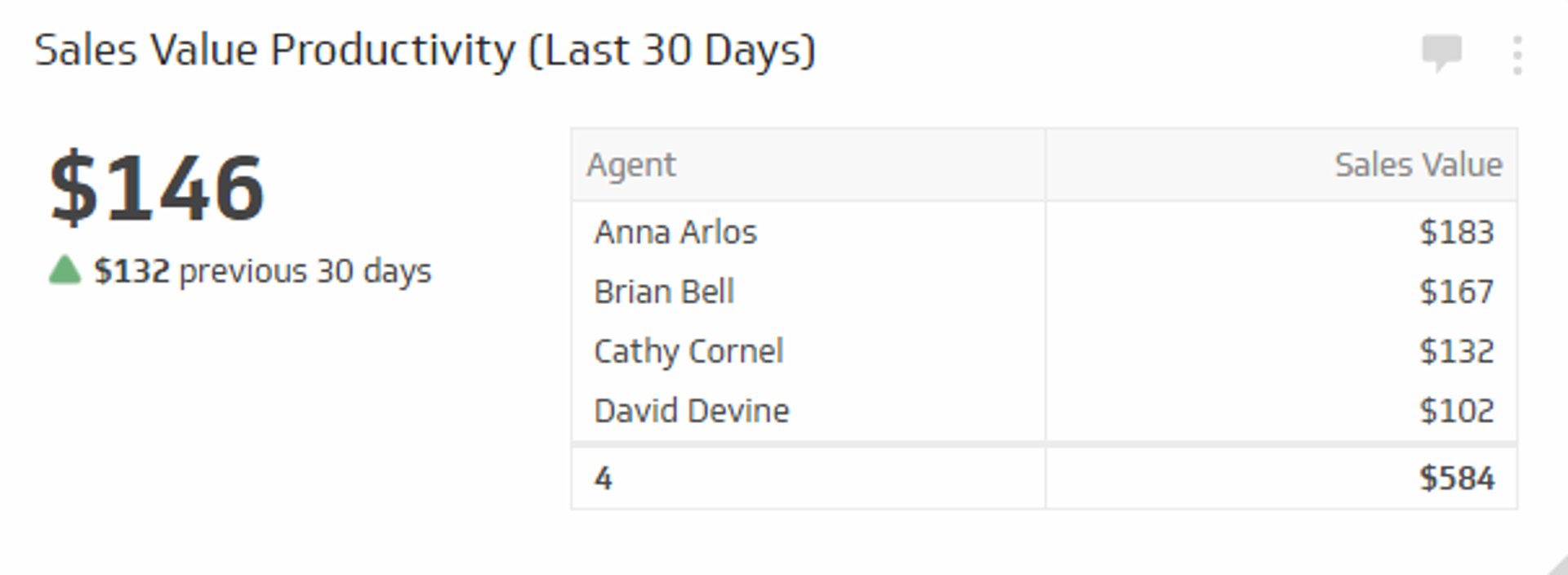Click the $167 sales value cell
The height and width of the screenshot is (575, 1568).
1456,292
